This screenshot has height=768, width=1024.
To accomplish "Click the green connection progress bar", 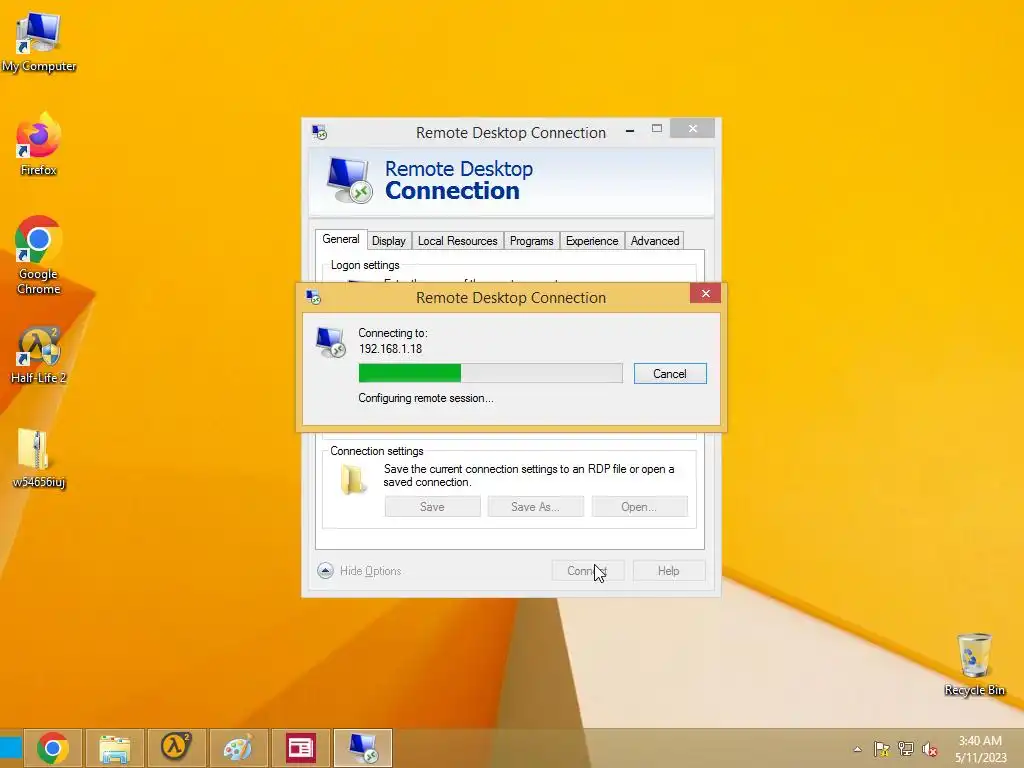I will click(490, 373).
